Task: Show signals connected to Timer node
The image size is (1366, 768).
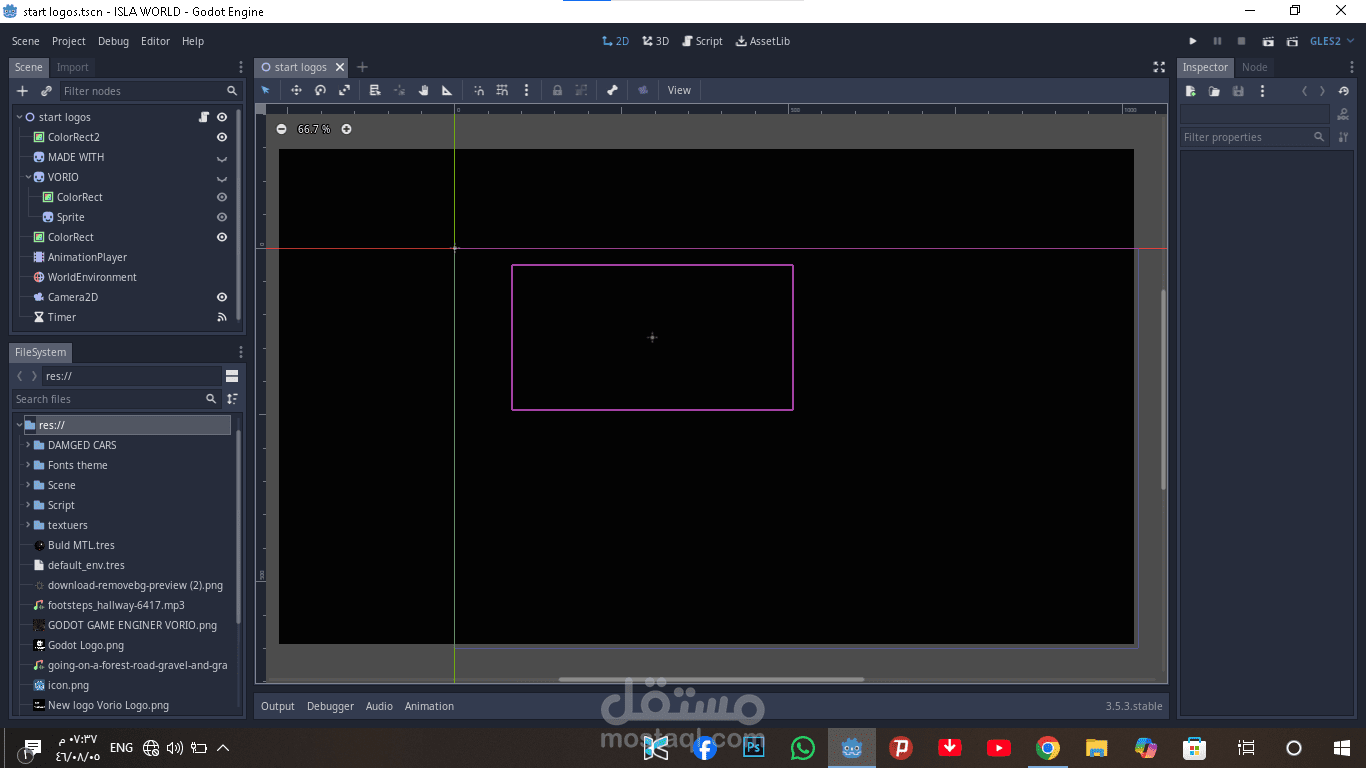Action: point(222,317)
